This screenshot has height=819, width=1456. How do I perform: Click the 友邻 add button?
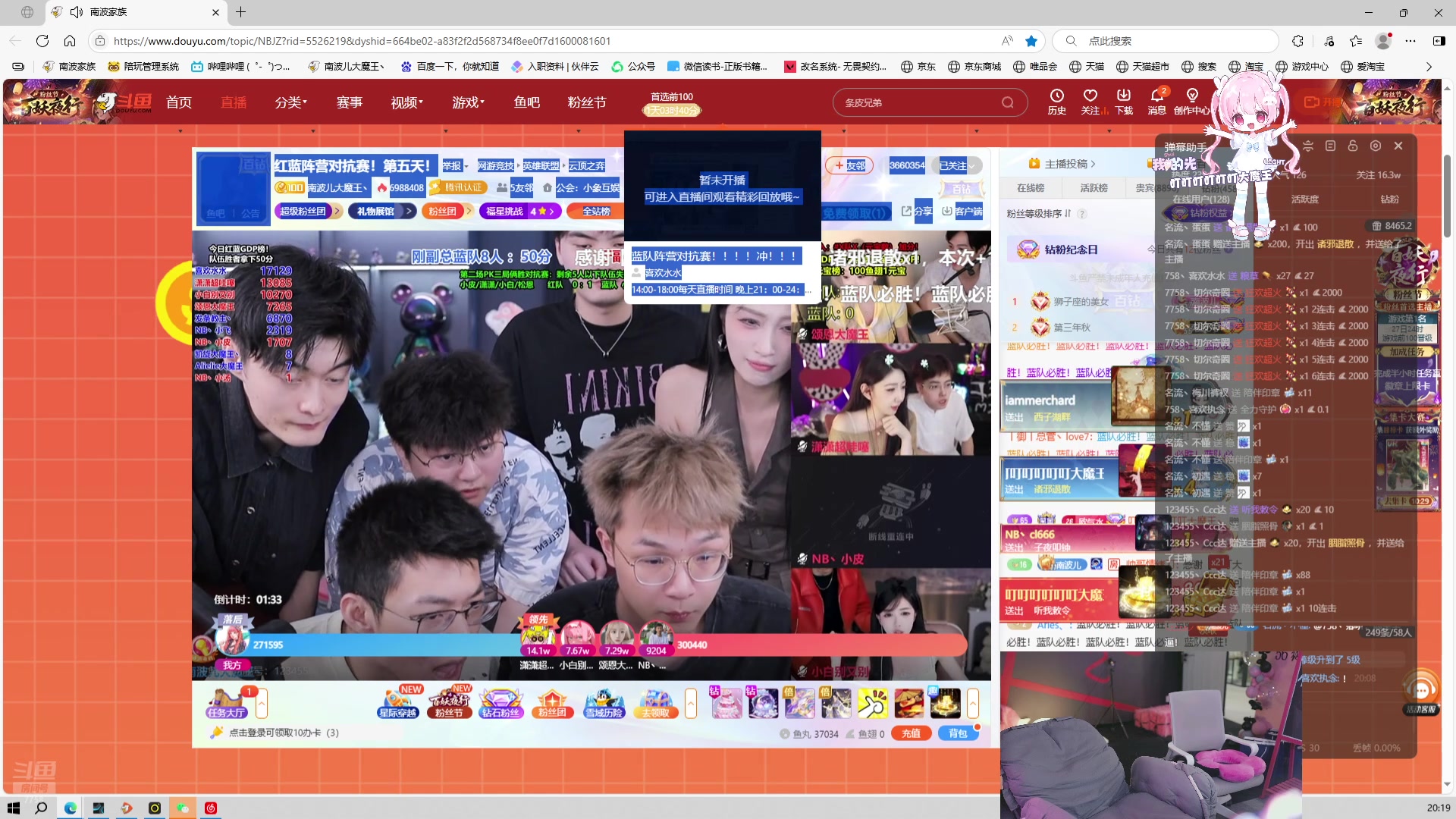pyautogui.click(x=850, y=165)
